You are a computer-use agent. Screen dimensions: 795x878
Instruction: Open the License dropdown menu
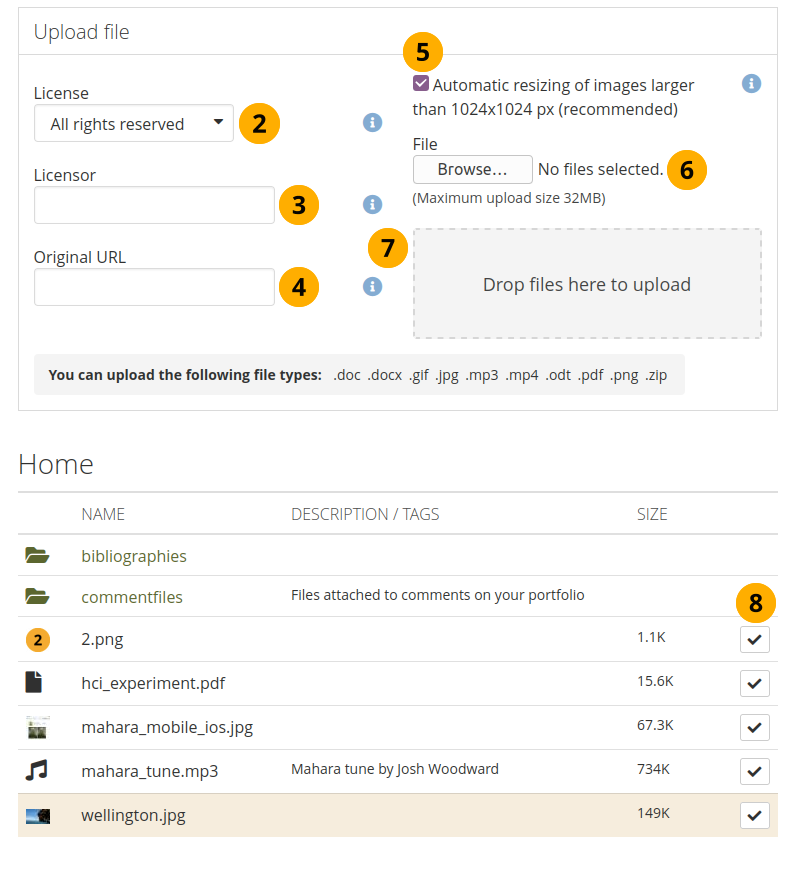134,124
